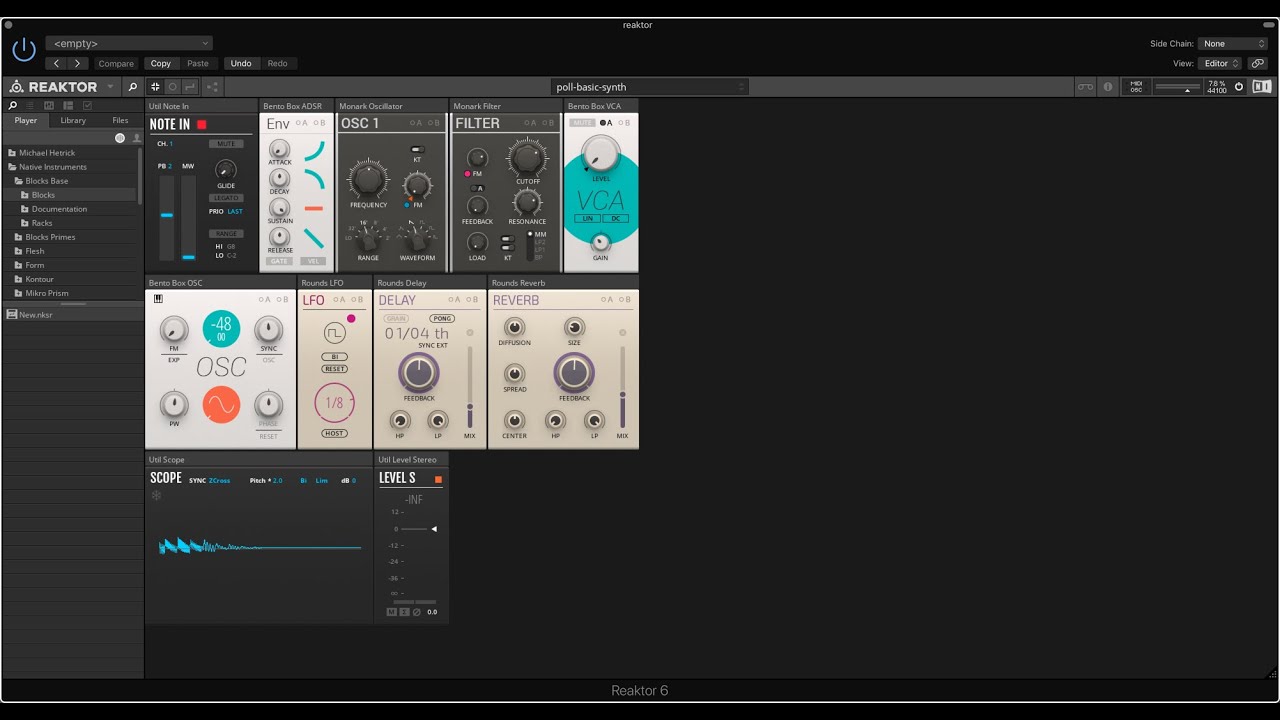Screen dimensions: 1280x720
Task: Click the structure view share icon
Action: (x=212, y=87)
